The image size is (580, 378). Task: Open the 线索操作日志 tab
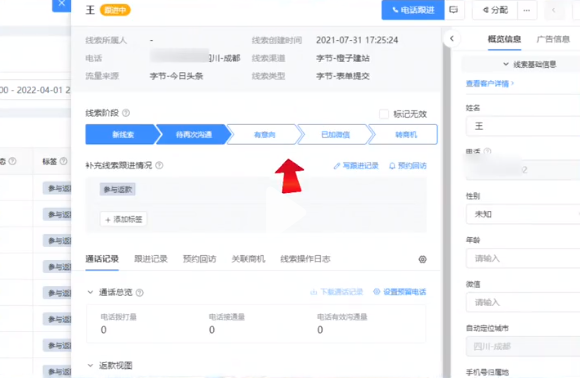[305, 259]
